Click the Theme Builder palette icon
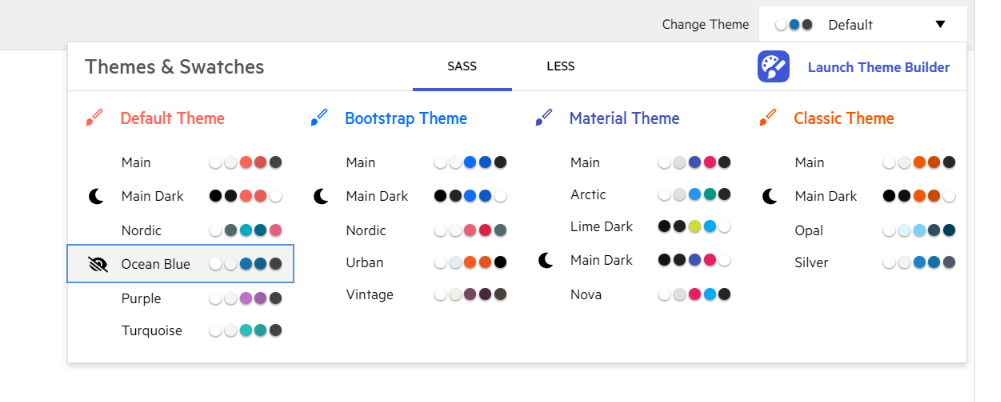 [x=774, y=67]
